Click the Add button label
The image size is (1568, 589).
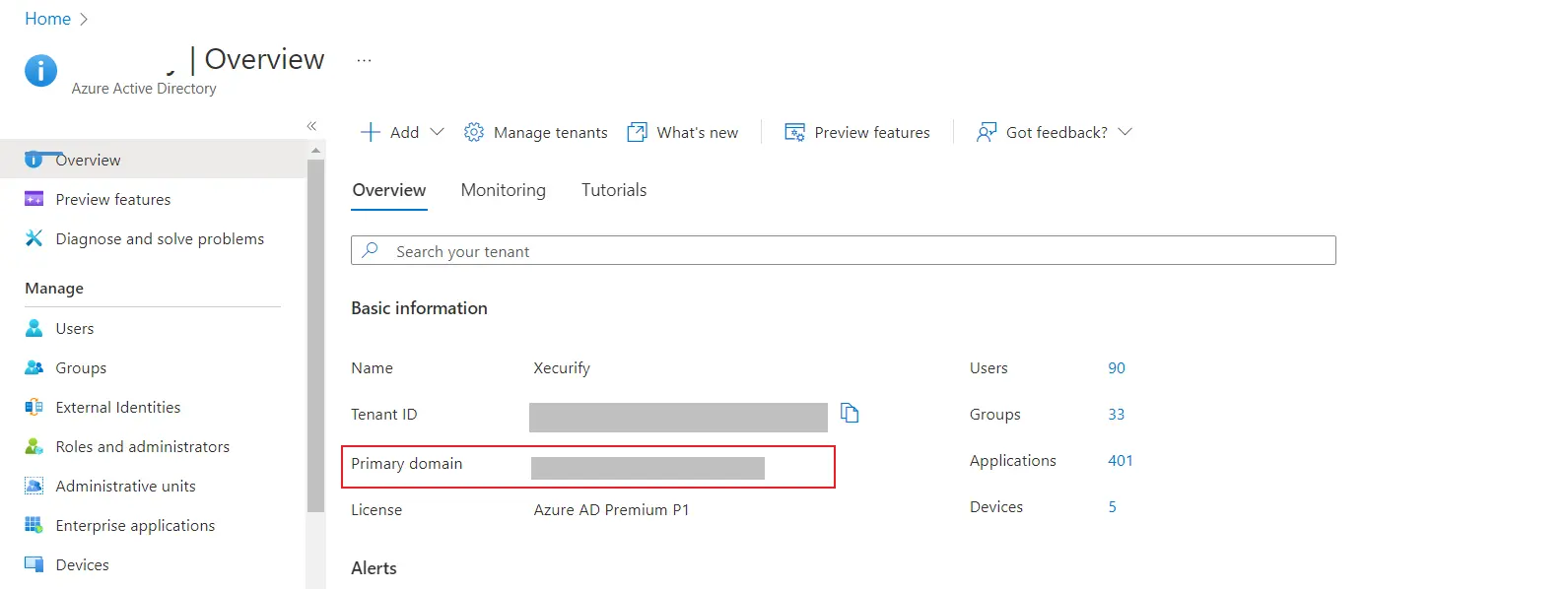click(x=404, y=132)
